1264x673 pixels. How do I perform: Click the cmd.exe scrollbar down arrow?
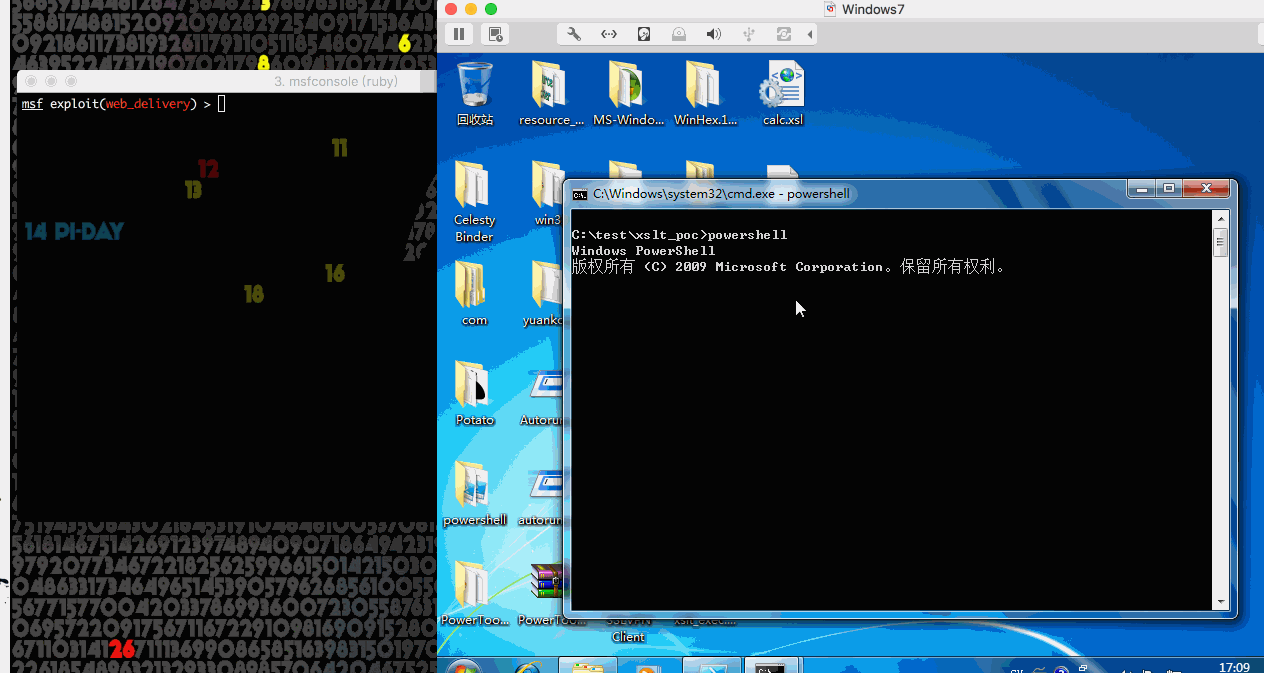pos(1220,602)
